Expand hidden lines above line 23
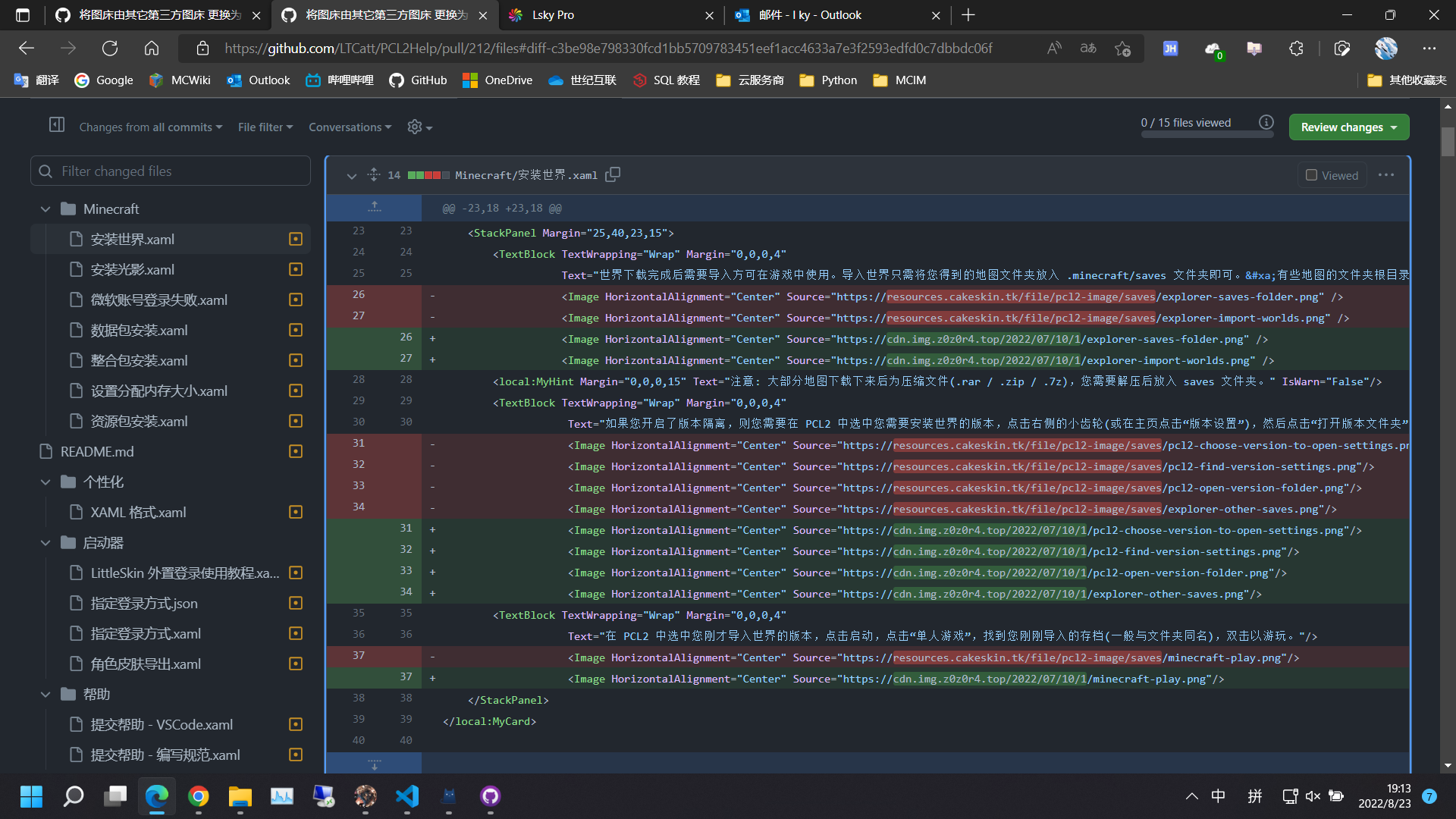 [x=374, y=207]
